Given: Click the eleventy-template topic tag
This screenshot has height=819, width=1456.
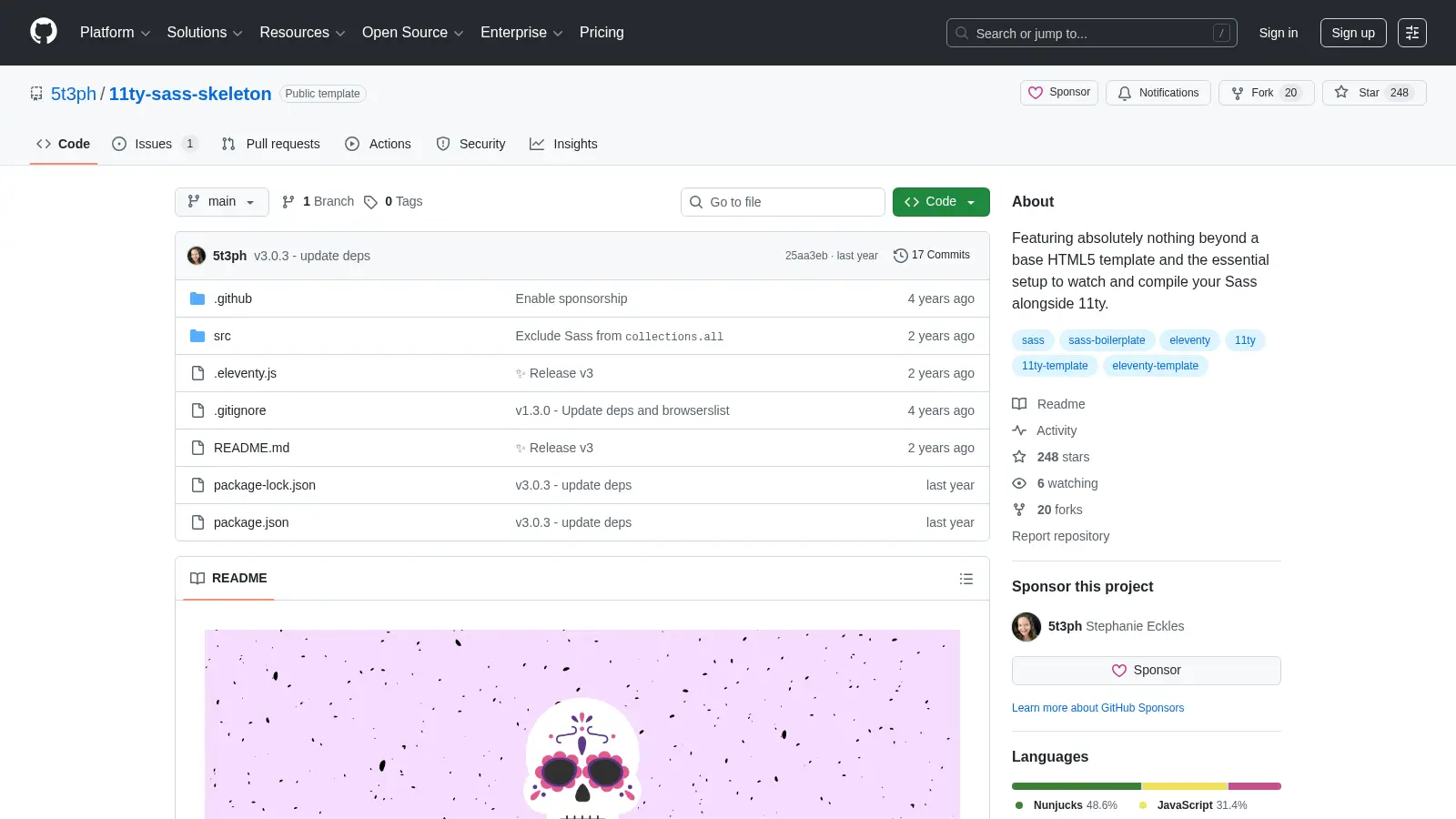Looking at the screenshot, I should 1155,366.
